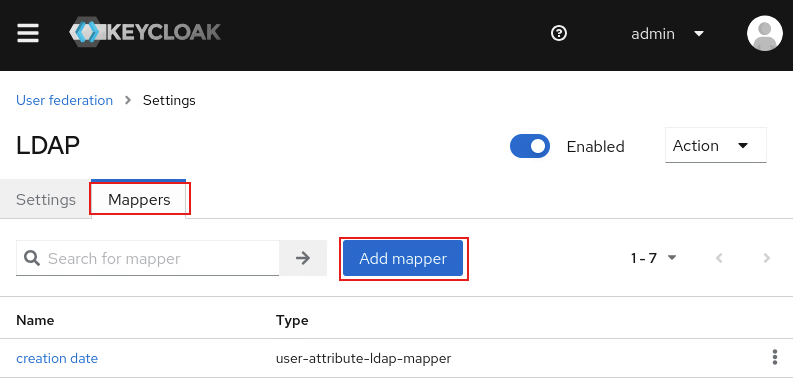Screen dimensions: 793x379
Task: Expand the Action dropdown
Action: pyautogui.click(x=716, y=146)
